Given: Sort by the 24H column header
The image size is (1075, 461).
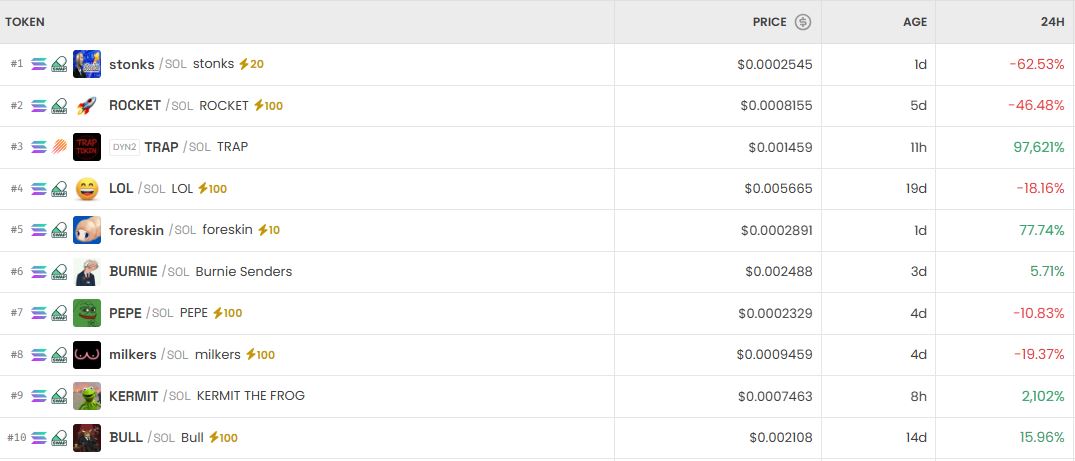Looking at the screenshot, I should (x=1051, y=22).
